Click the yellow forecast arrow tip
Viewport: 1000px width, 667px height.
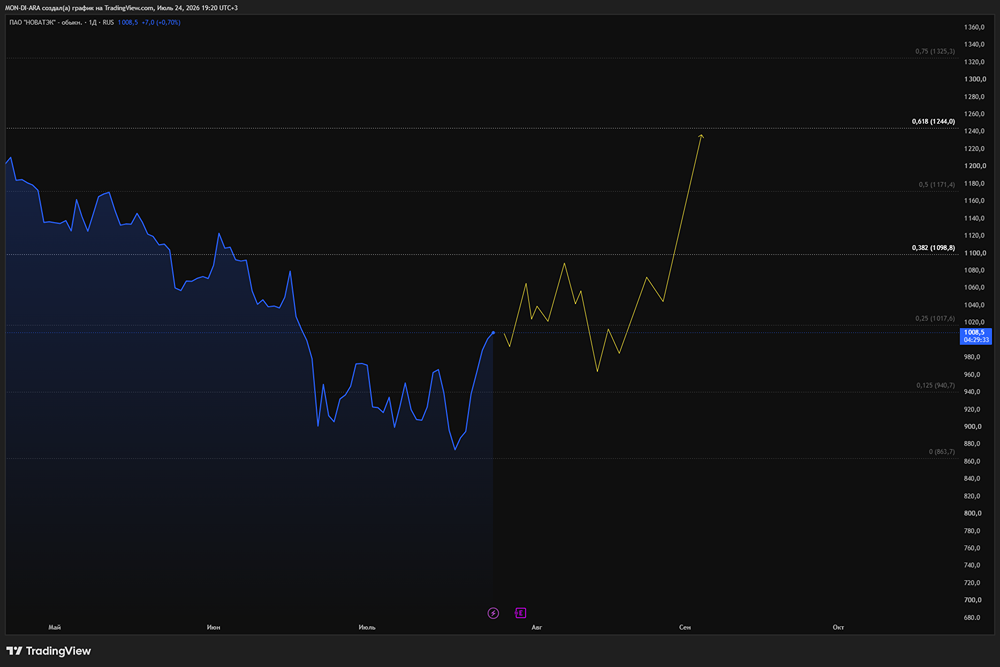[x=701, y=136]
